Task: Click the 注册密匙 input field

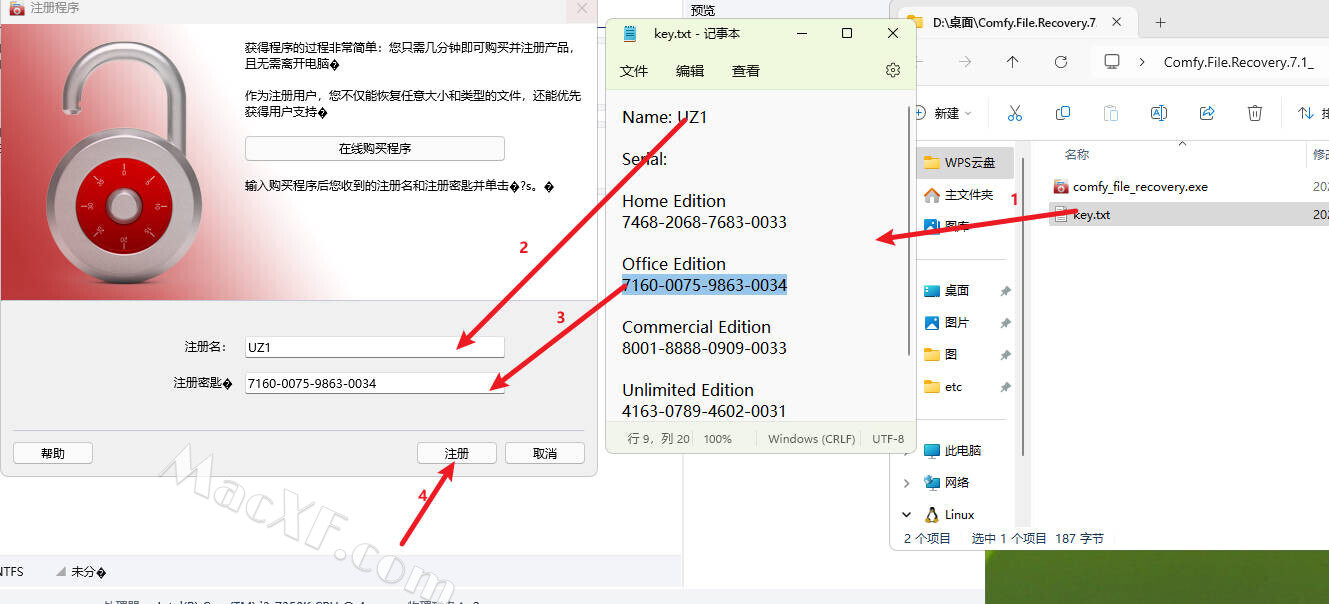Action: [375, 383]
